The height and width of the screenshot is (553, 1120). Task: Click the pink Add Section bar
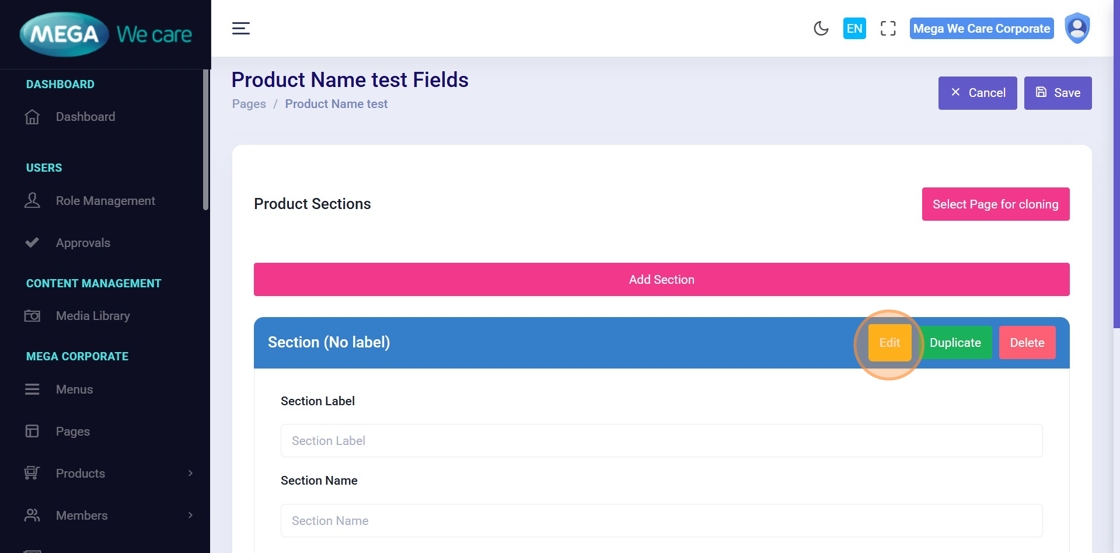point(661,280)
